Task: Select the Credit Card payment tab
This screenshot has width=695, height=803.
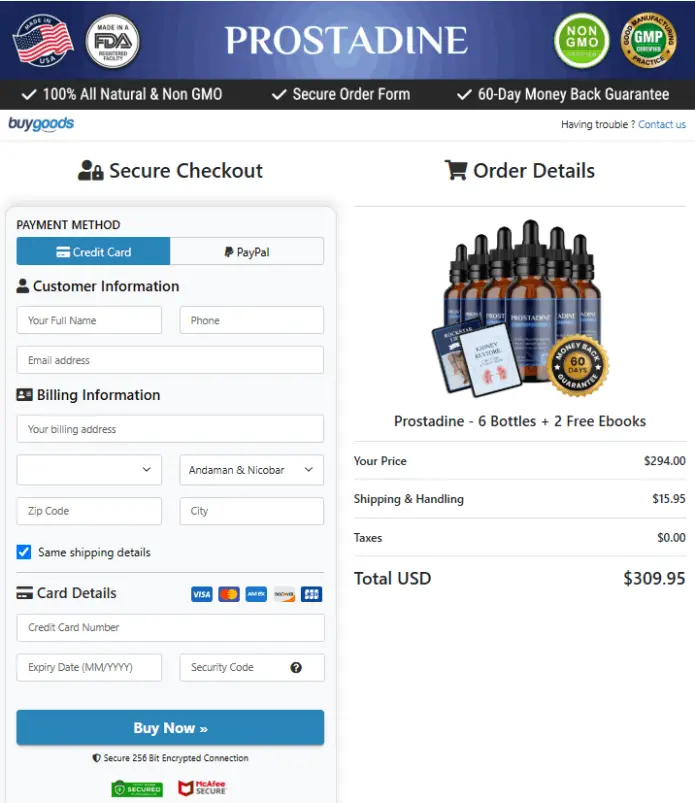Action: pos(93,251)
